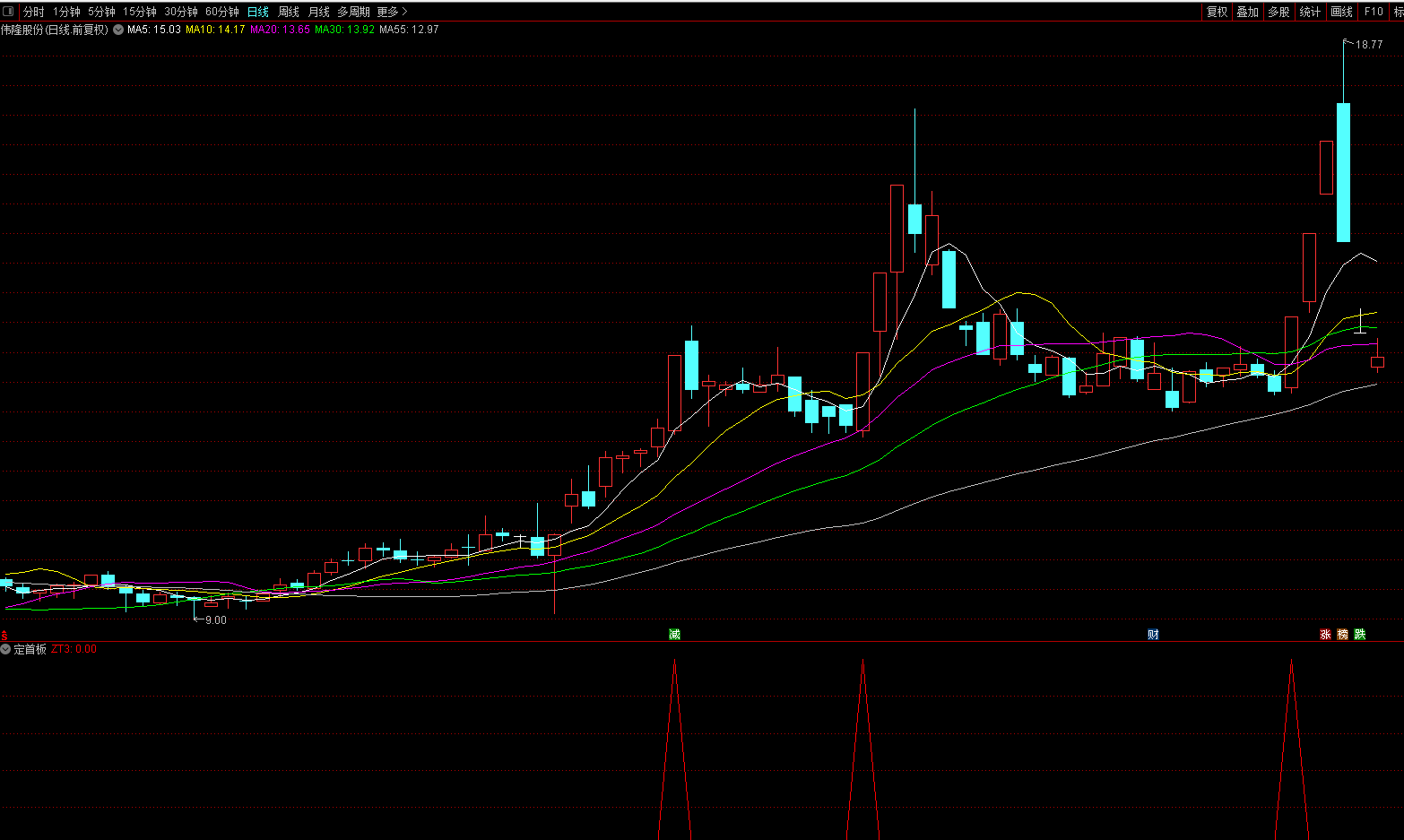
Task: Click the 18.77 high price label
Action: [1369, 45]
